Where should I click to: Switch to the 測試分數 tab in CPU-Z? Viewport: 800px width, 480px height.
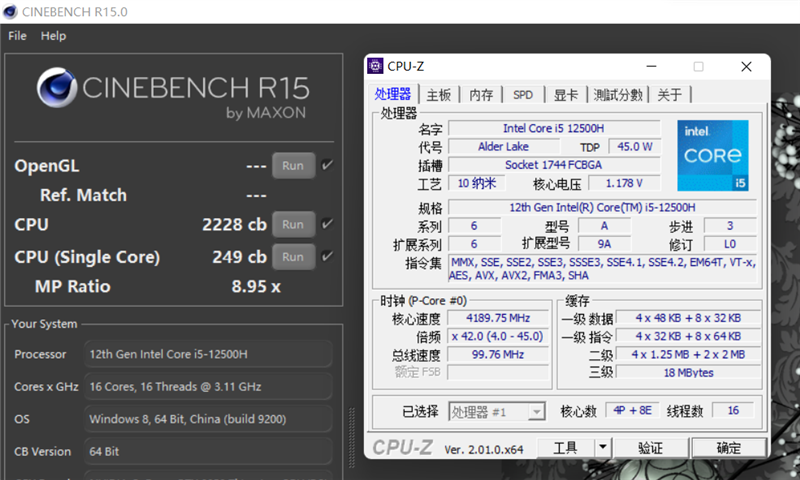[x=618, y=95]
